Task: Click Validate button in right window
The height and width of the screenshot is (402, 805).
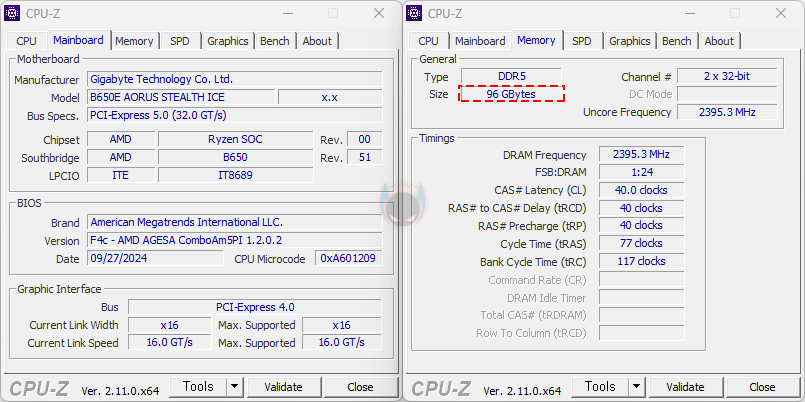Action: pos(685,387)
